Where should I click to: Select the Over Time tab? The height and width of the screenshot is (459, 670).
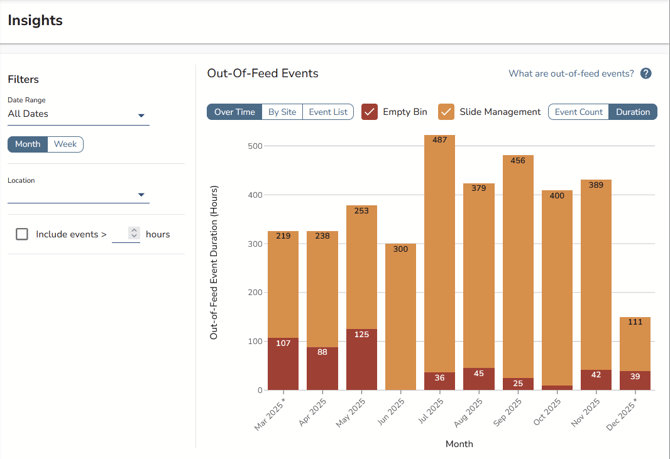click(x=235, y=112)
